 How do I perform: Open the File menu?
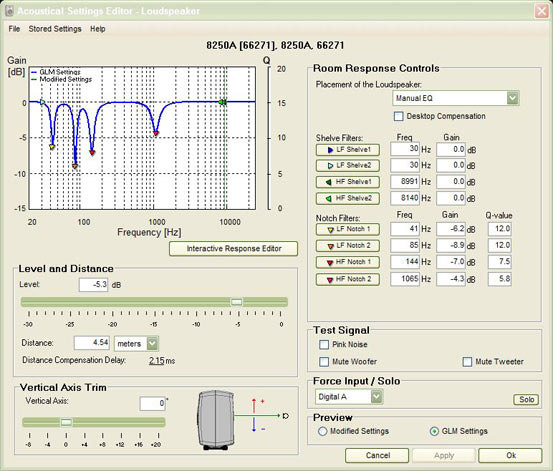click(x=14, y=29)
